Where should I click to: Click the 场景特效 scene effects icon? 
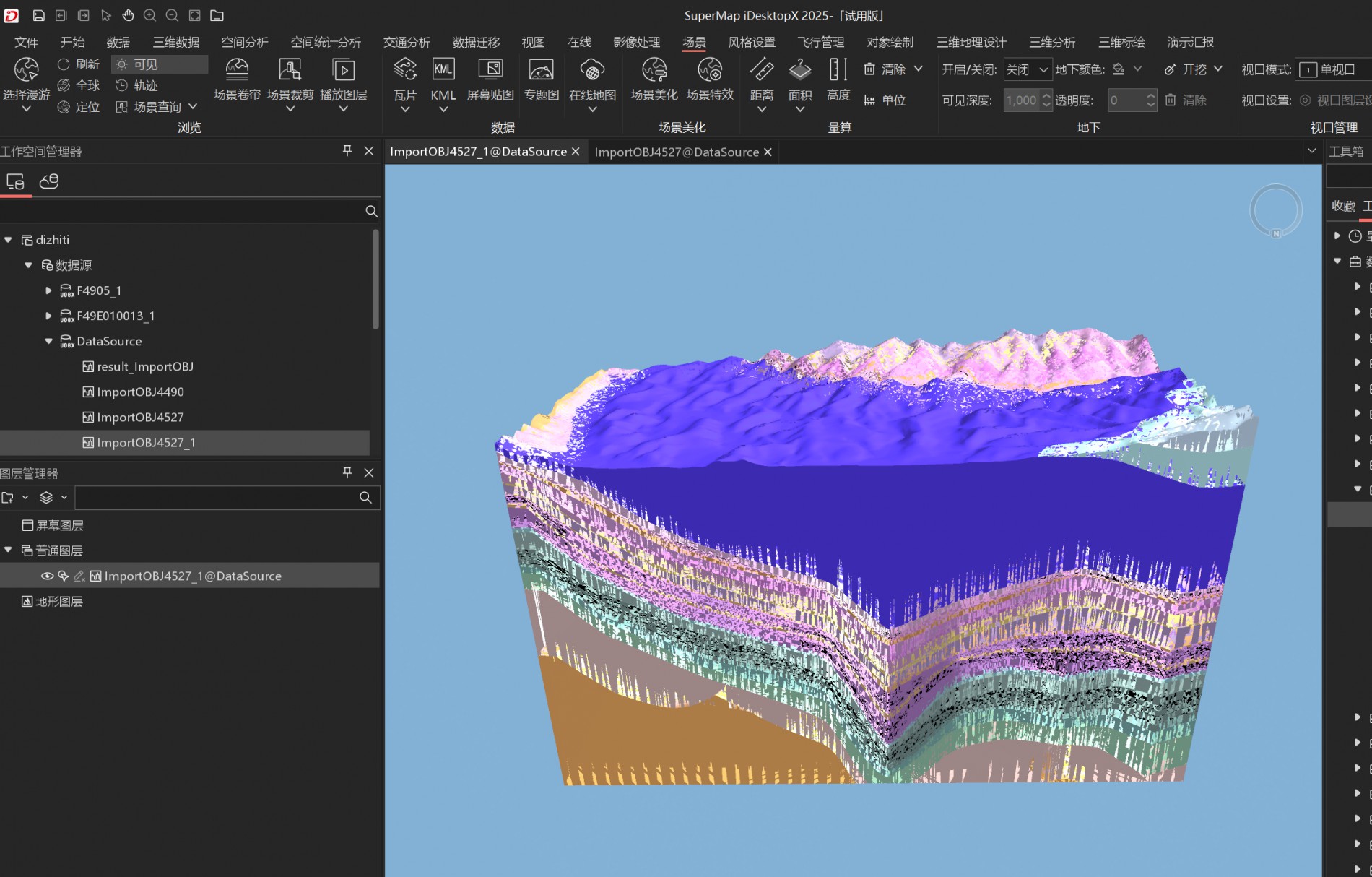point(709,71)
